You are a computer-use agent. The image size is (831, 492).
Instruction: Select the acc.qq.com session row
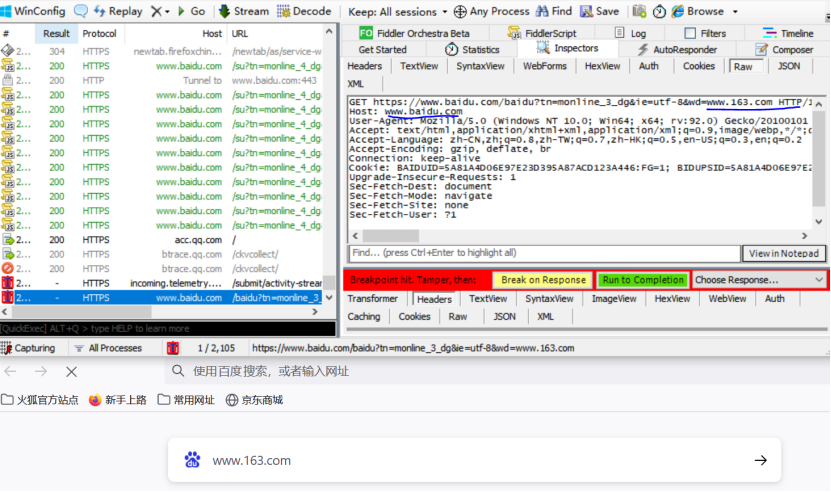(161, 240)
